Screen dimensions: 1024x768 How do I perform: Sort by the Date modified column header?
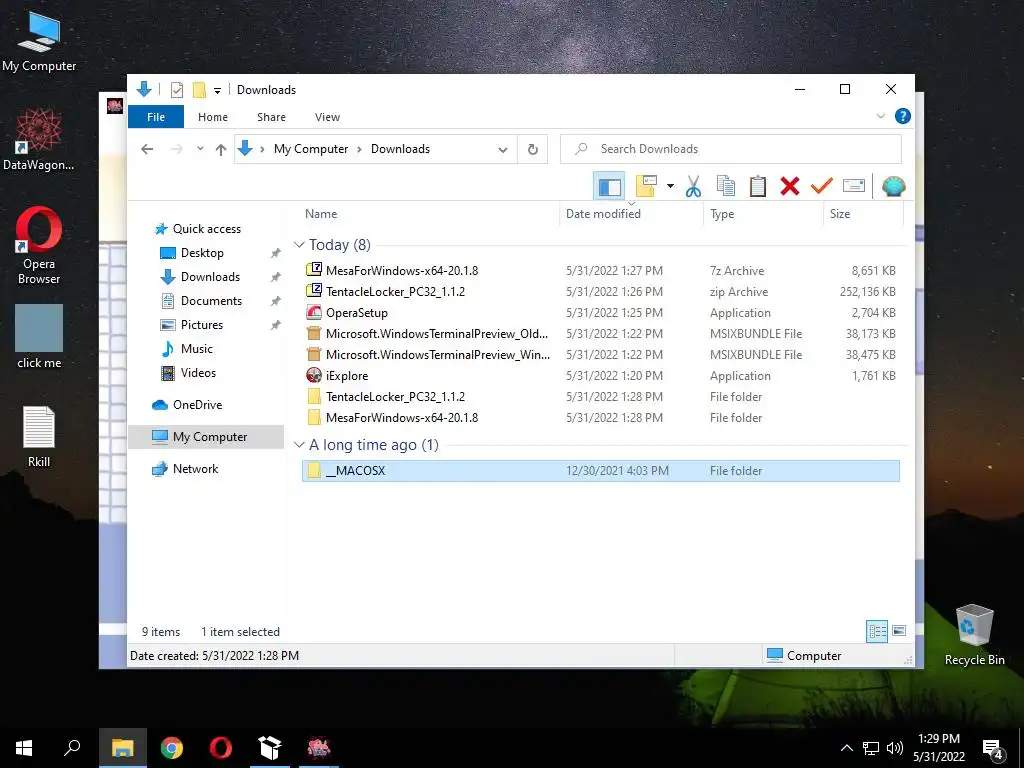(603, 214)
